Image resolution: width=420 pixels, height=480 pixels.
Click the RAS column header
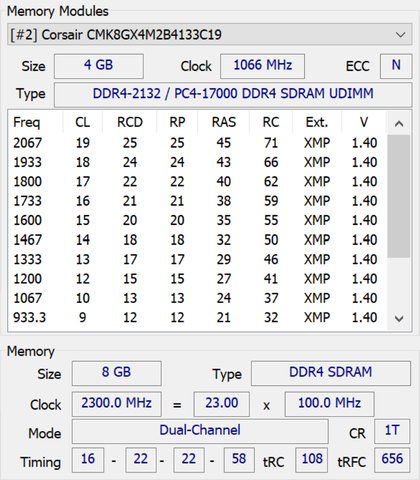click(x=224, y=122)
